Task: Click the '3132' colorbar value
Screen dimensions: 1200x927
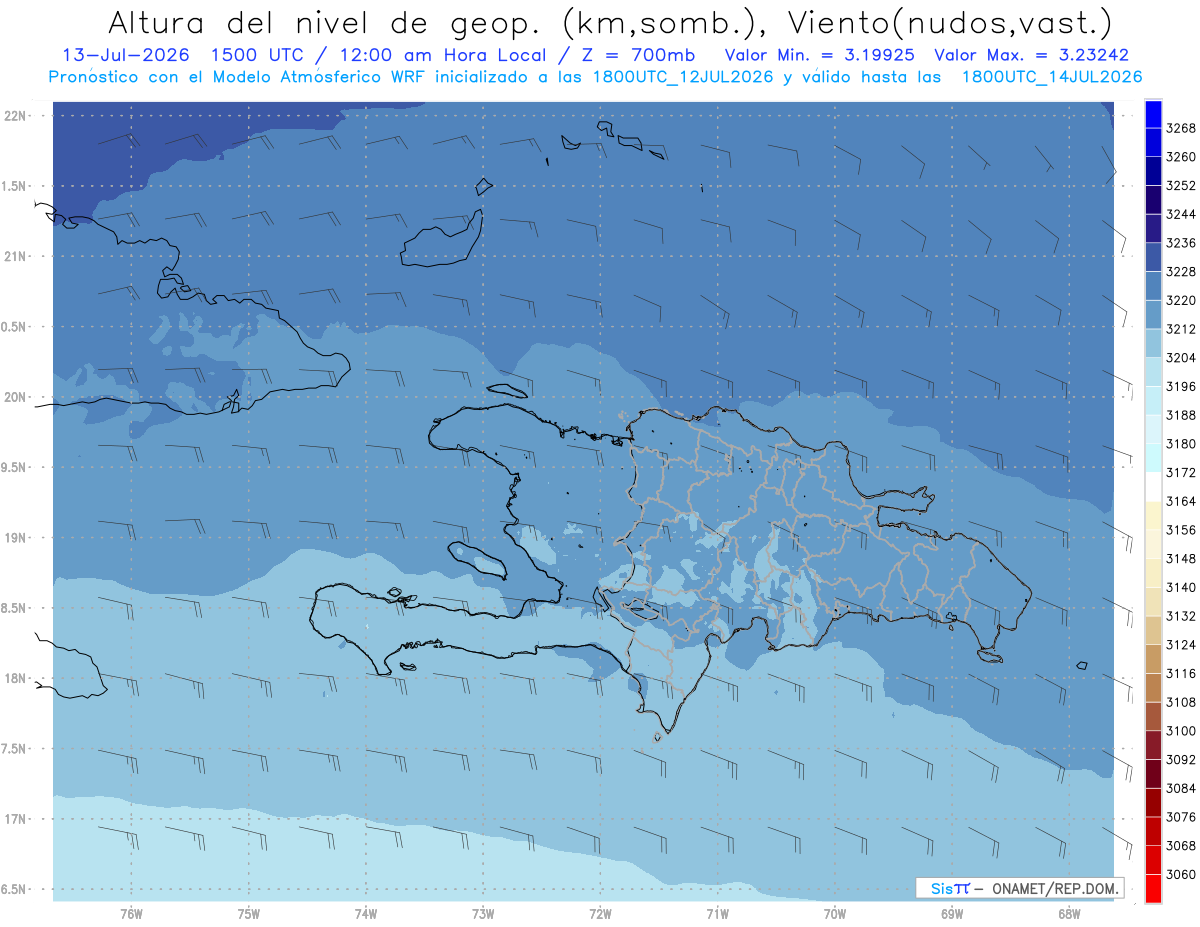Action: pos(1181,616)
